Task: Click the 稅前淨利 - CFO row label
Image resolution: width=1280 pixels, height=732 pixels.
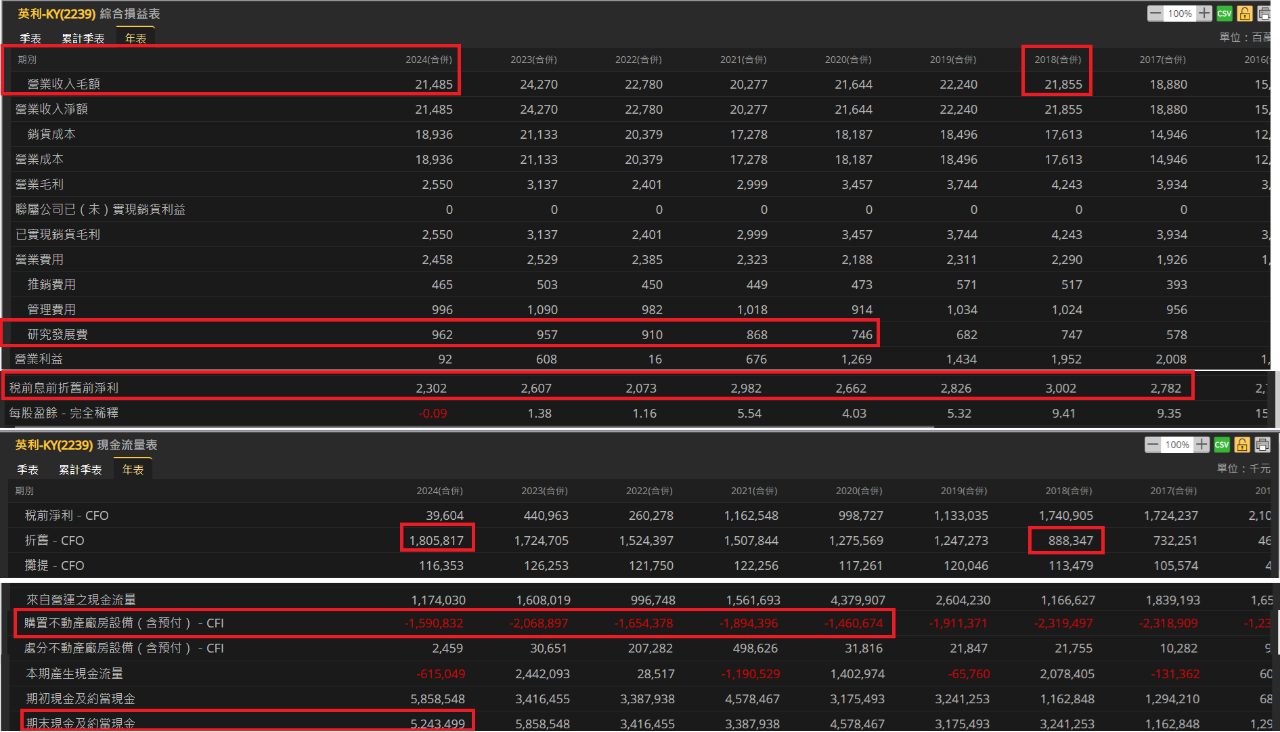Action: [67, 516]
